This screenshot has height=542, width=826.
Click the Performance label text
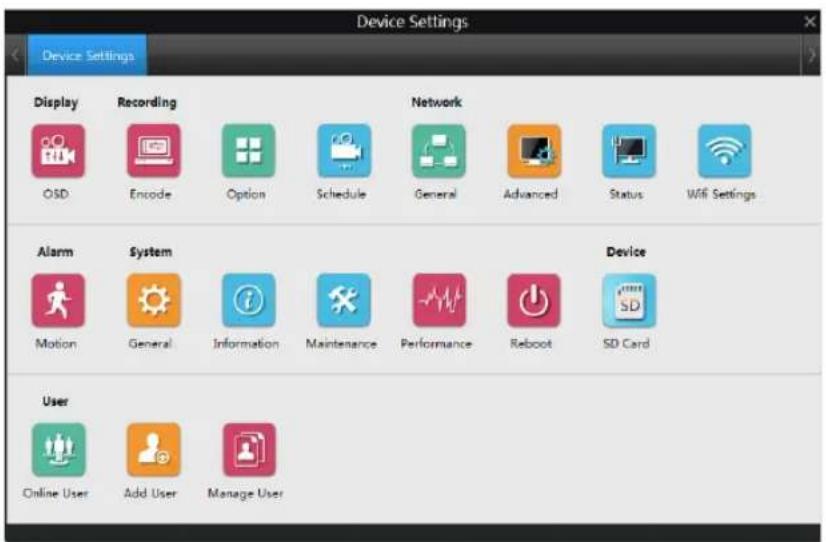tap(436, 344)
